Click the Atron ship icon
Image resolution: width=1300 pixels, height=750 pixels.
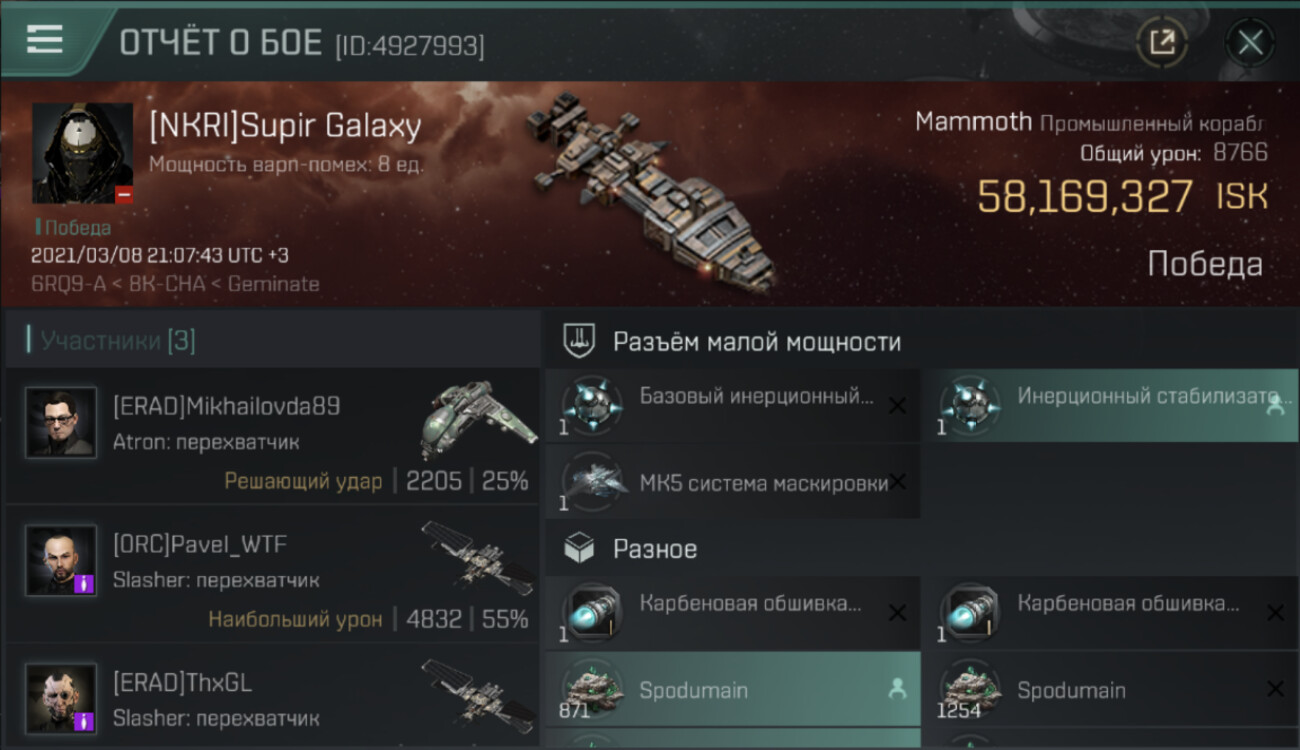(x=478, y=419)
